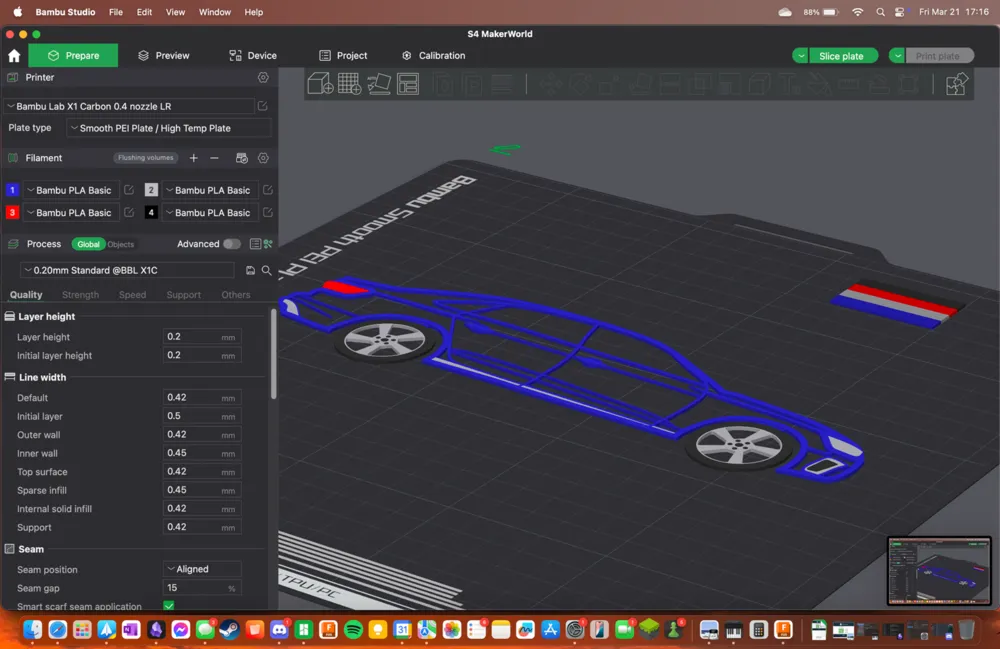Edit filament 3 preset icon
Viewport: 1000px width, 649px height.
pos(129,212)
